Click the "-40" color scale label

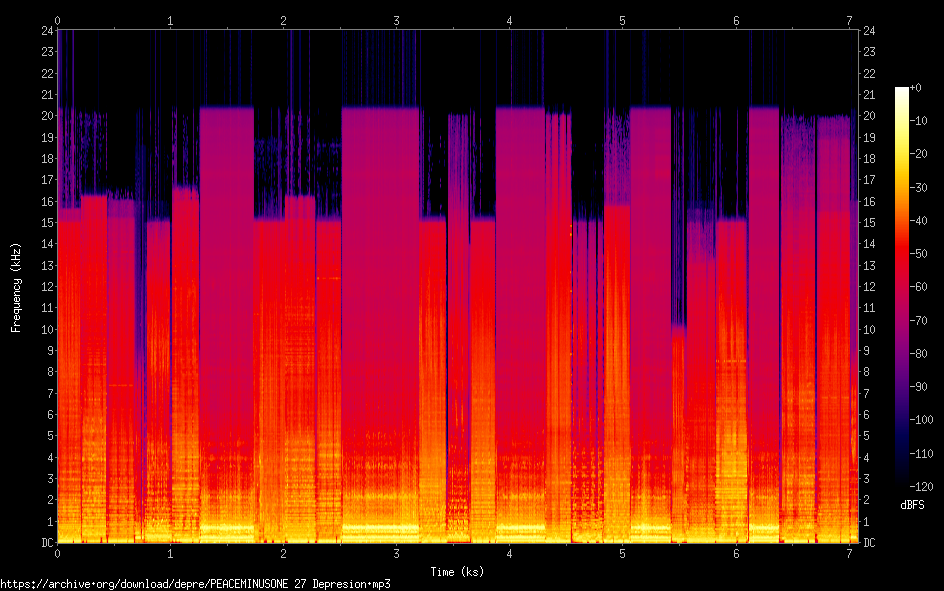pos(918,221)
